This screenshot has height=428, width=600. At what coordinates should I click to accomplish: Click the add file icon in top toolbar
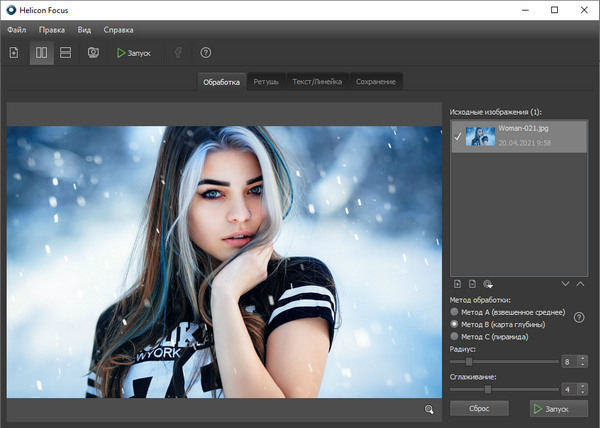(14, 52)
